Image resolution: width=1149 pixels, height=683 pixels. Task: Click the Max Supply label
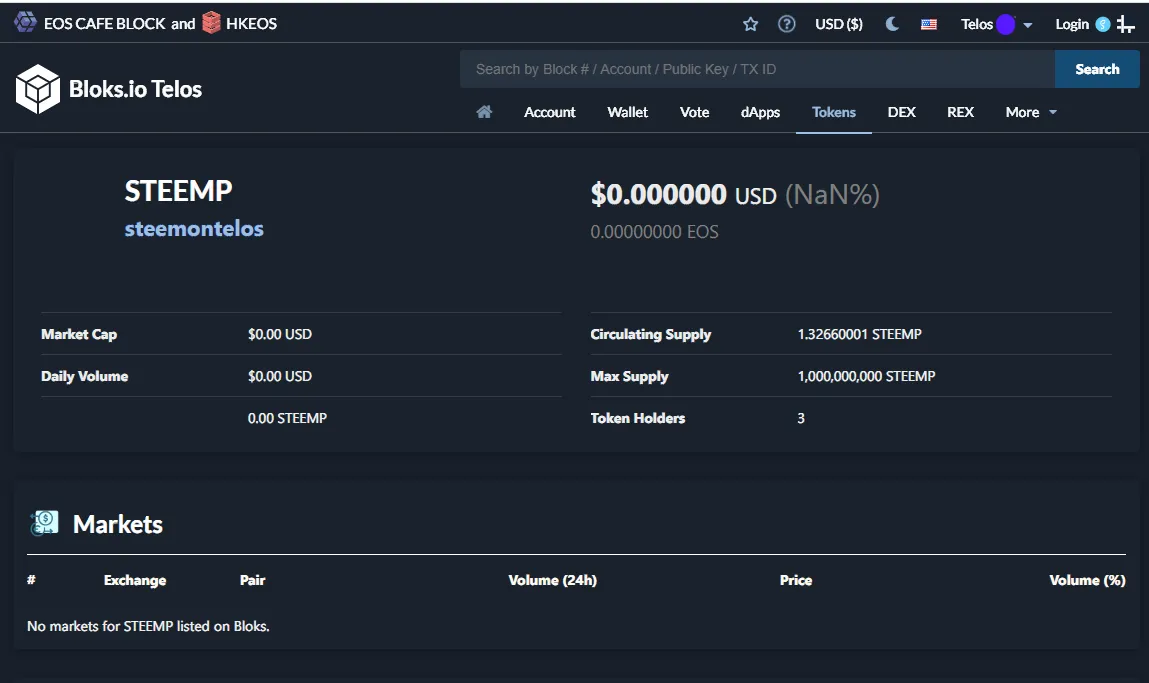(629, 376)
